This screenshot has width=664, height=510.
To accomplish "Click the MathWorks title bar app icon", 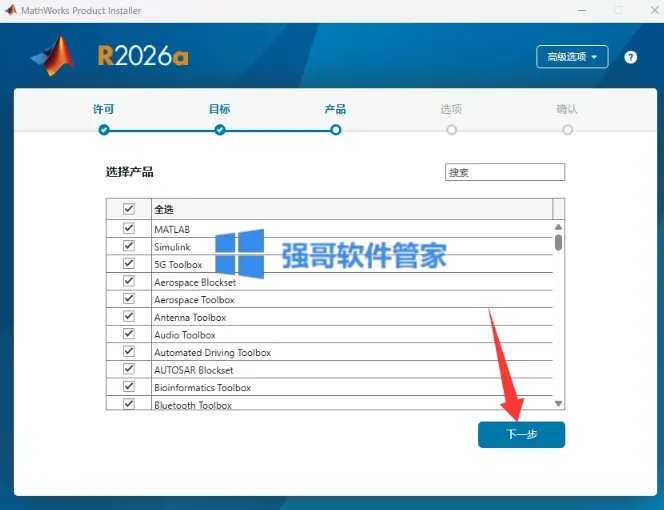I will click(11, 10).
